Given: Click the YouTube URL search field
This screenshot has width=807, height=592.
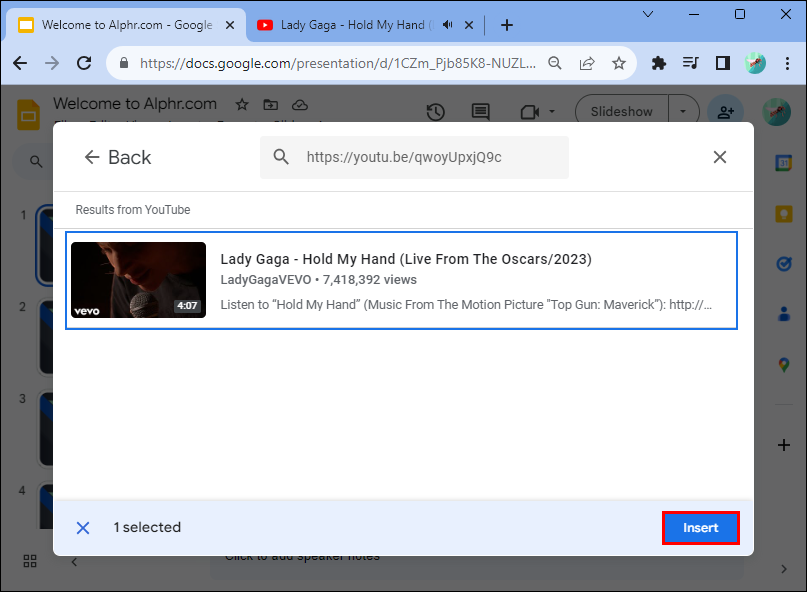Looking at the screenshot, I should [414, 157].
